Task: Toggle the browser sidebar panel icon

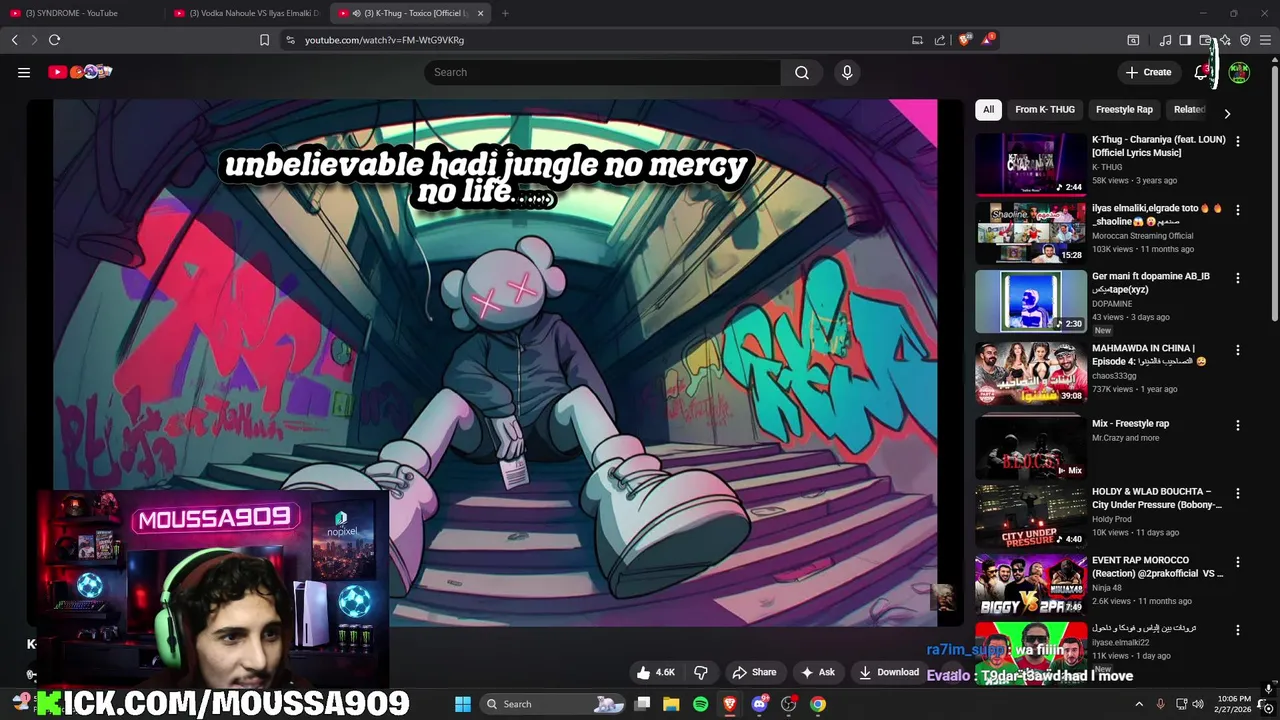Action: point(1185,40)
